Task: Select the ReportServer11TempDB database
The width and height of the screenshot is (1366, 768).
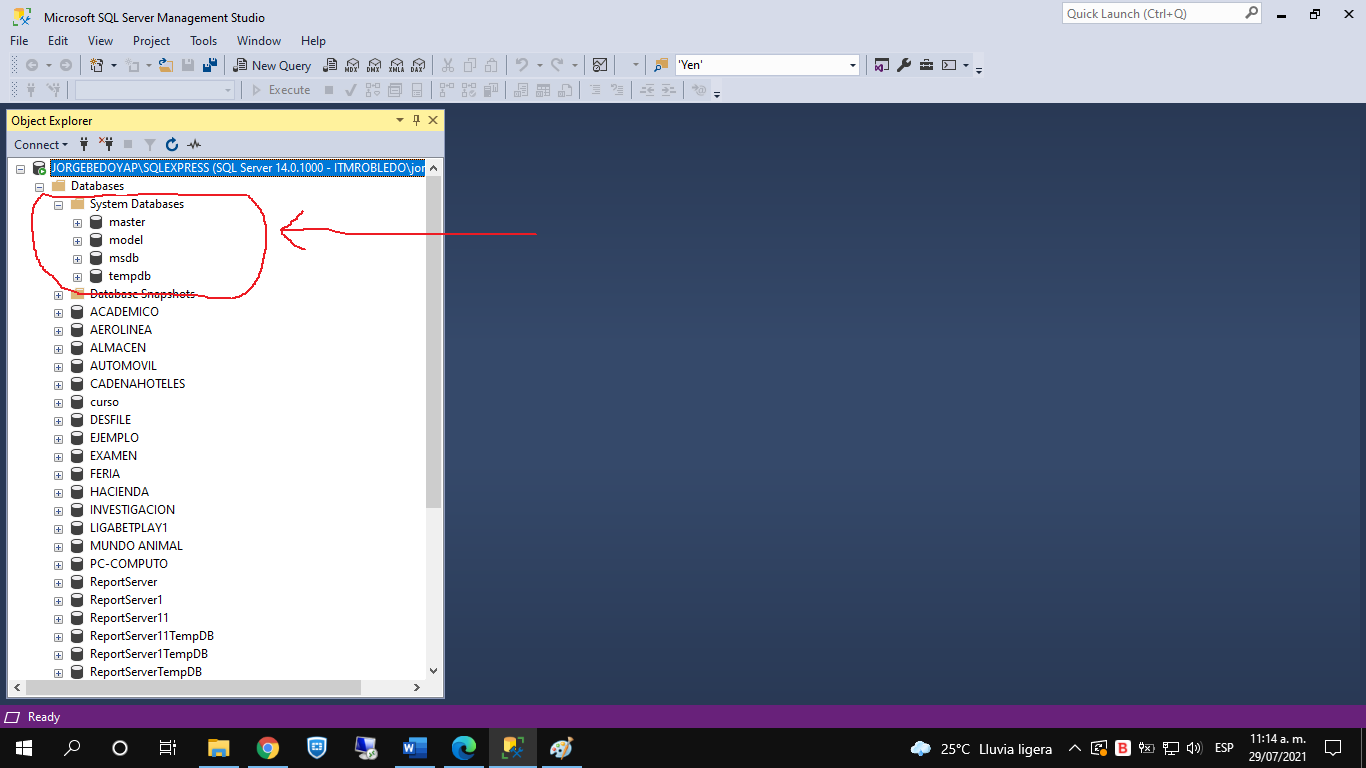Action: click(x=152, y=636)
